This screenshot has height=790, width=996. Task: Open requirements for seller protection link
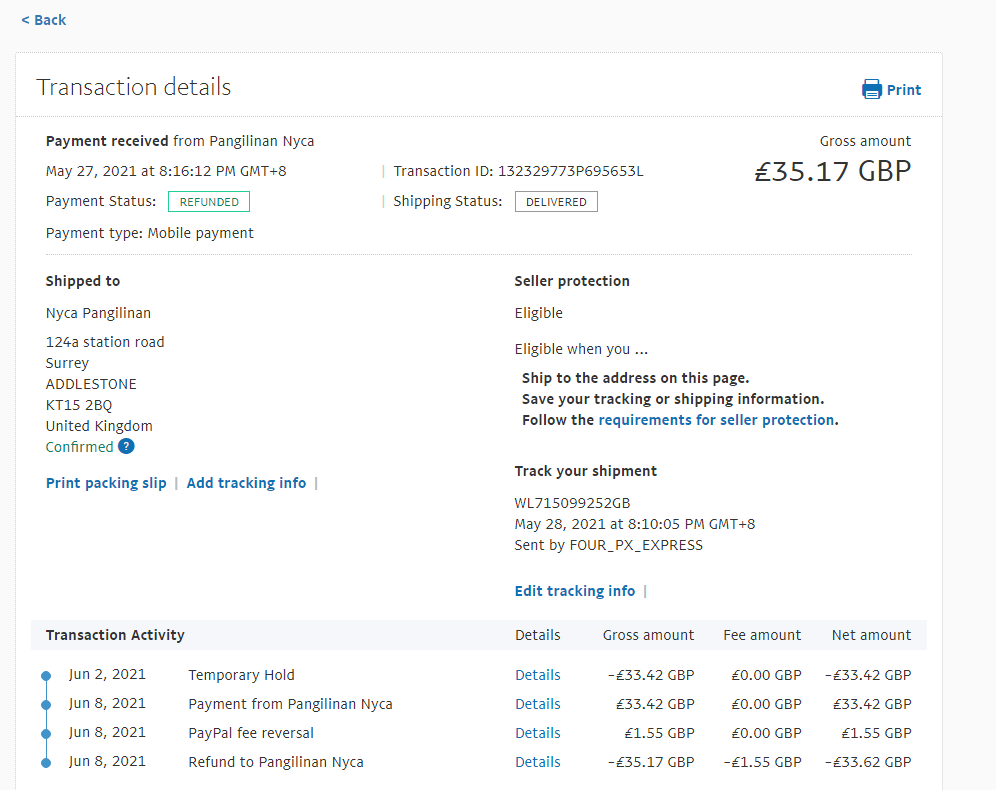(x=716, y=420)
